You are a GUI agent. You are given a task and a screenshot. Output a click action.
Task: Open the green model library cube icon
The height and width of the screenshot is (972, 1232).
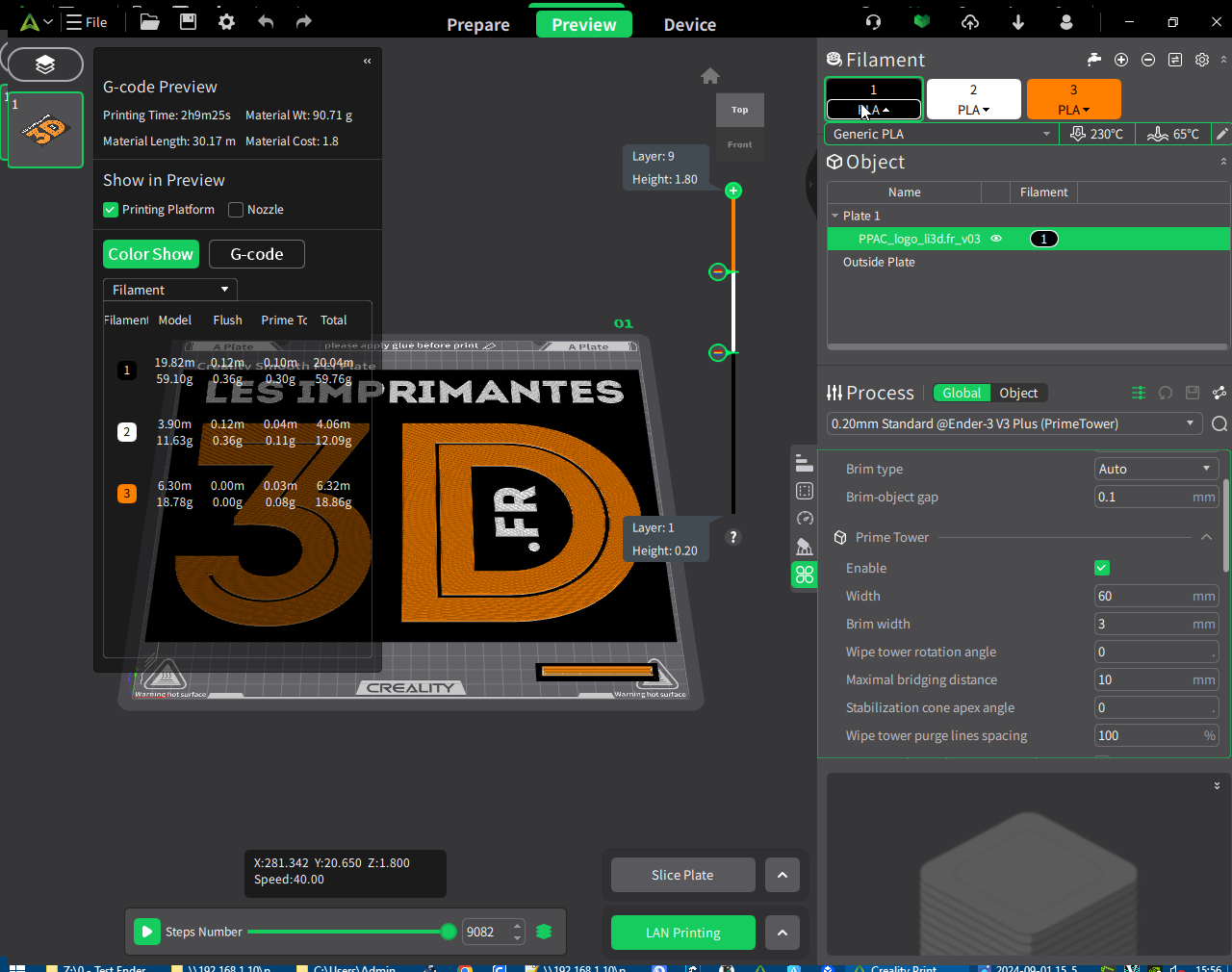(x=922, y=21)
